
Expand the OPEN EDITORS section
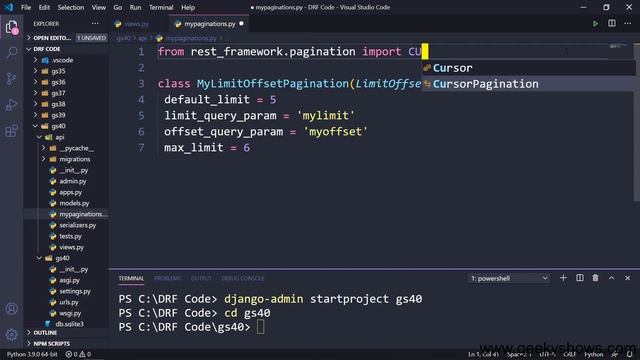coord(67,38)
